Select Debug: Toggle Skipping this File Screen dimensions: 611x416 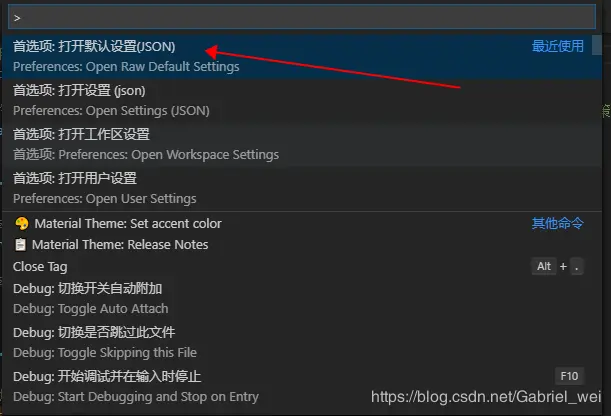coord(302,343)
